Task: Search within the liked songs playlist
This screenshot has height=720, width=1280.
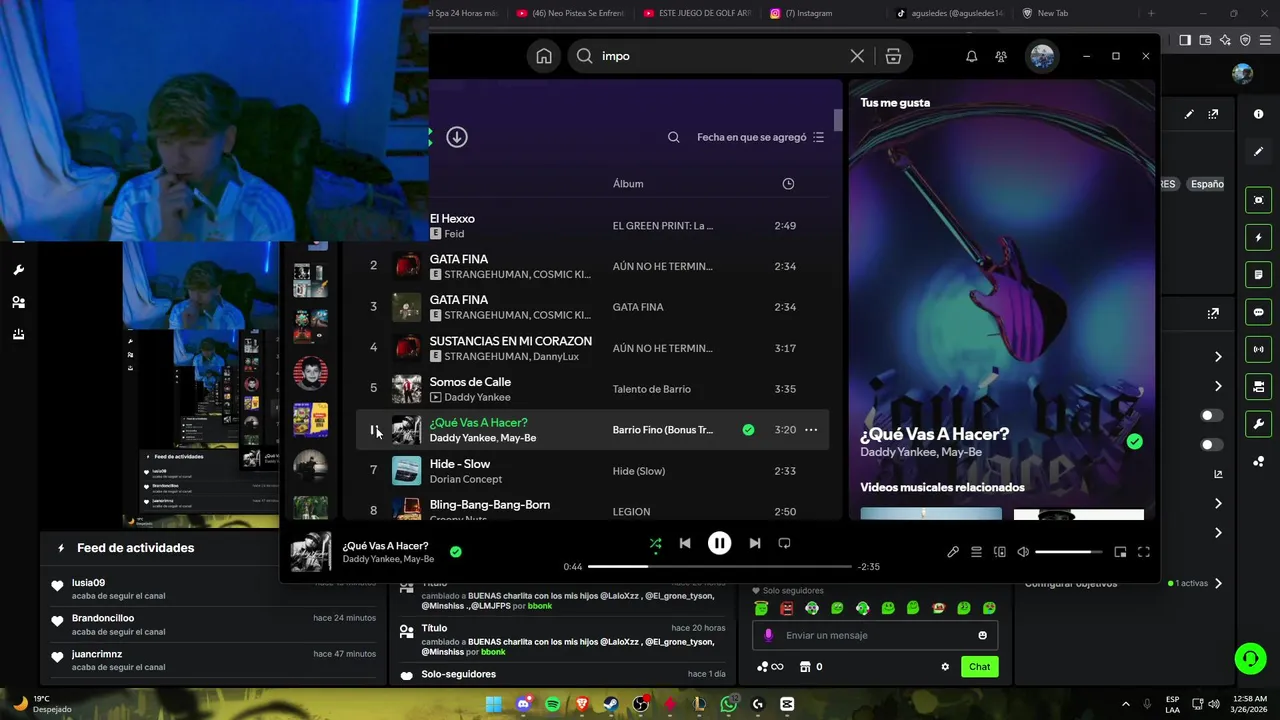Action: click(674, 137)
